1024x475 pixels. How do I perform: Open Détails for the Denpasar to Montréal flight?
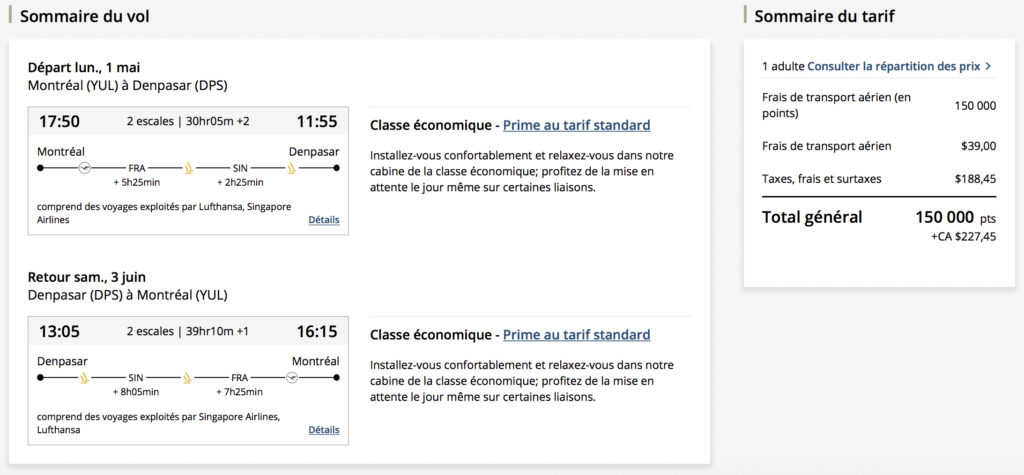click(x=323, y=430)
